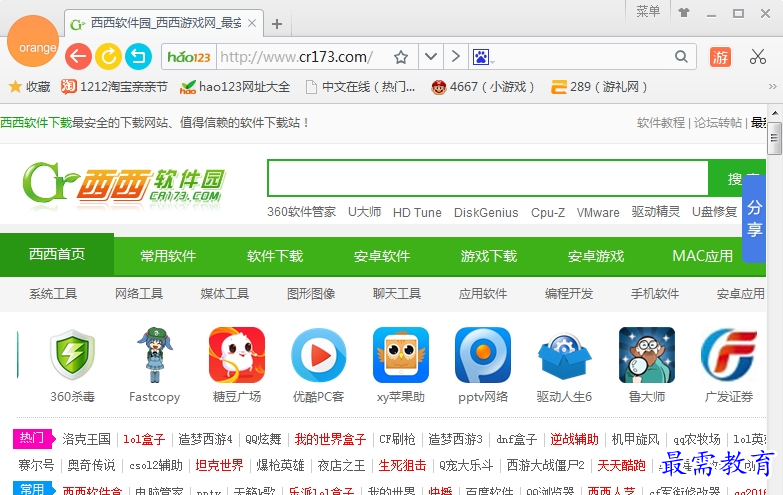
Task: Open 软件下载 navigation tab
Action: [x=275, y=256]
